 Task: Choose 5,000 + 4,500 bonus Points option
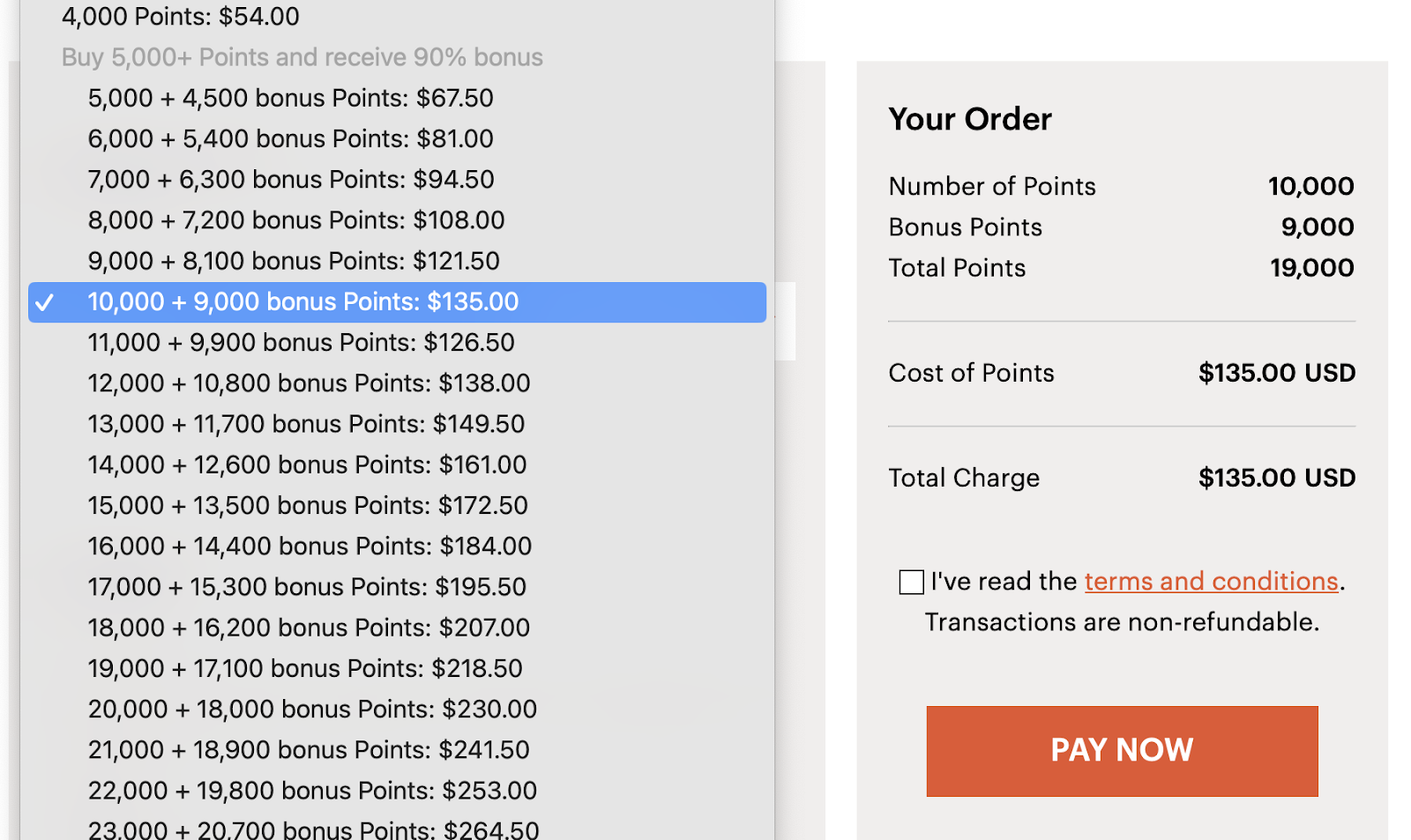tap(290, 98)
